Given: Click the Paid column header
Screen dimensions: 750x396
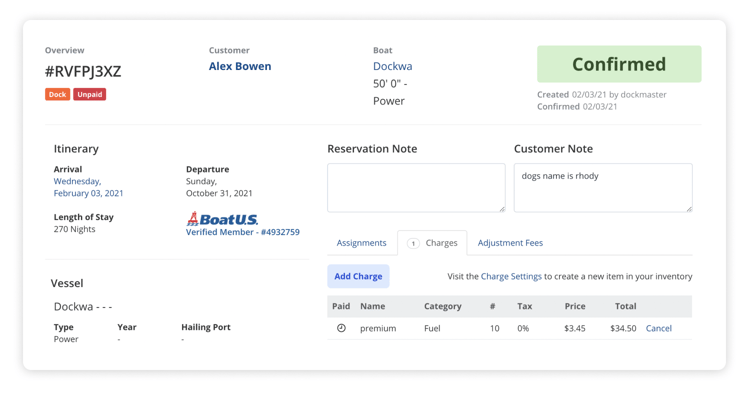Looking at the screenshot, I should tap(341, 306).
